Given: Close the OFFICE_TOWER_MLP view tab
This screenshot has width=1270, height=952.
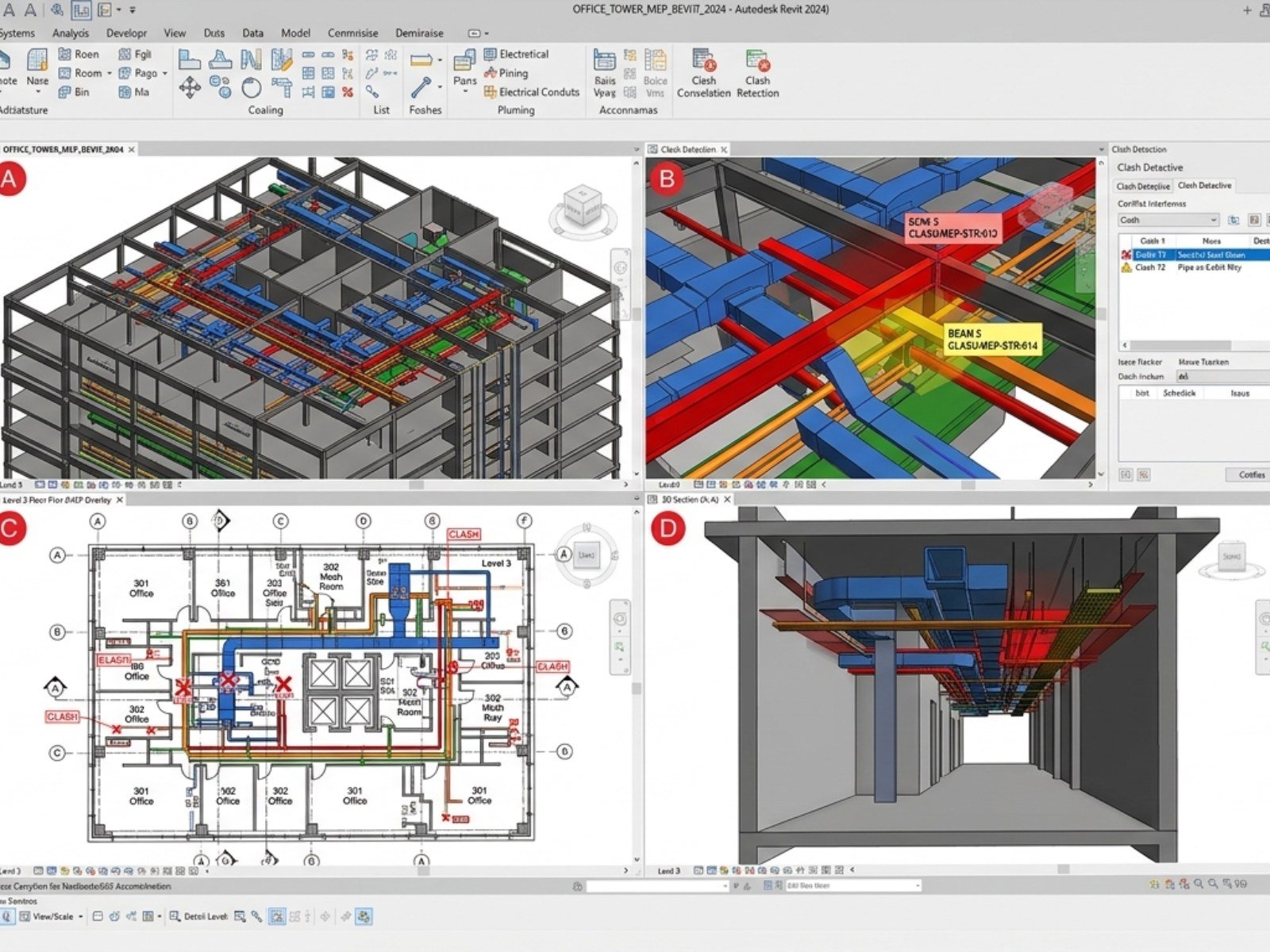Looking at the screenshot, I should [x=132, y=149].
